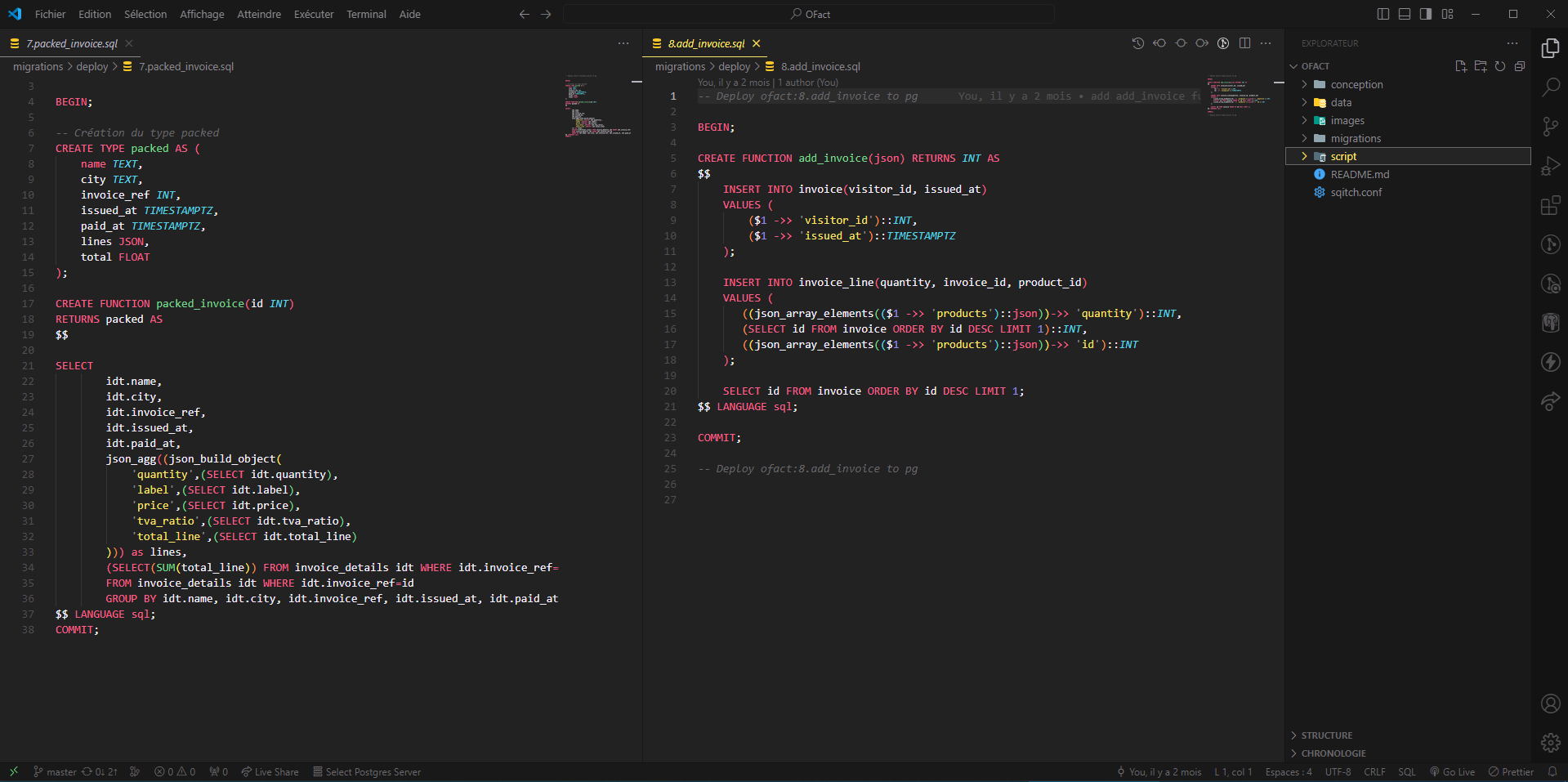
Task: Click the Search magnifier icon
Action: click(1550, 87)
